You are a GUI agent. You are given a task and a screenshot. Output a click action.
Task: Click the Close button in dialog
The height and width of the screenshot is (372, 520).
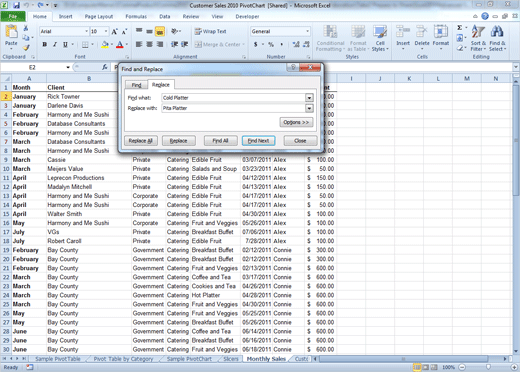pos(300,141)
